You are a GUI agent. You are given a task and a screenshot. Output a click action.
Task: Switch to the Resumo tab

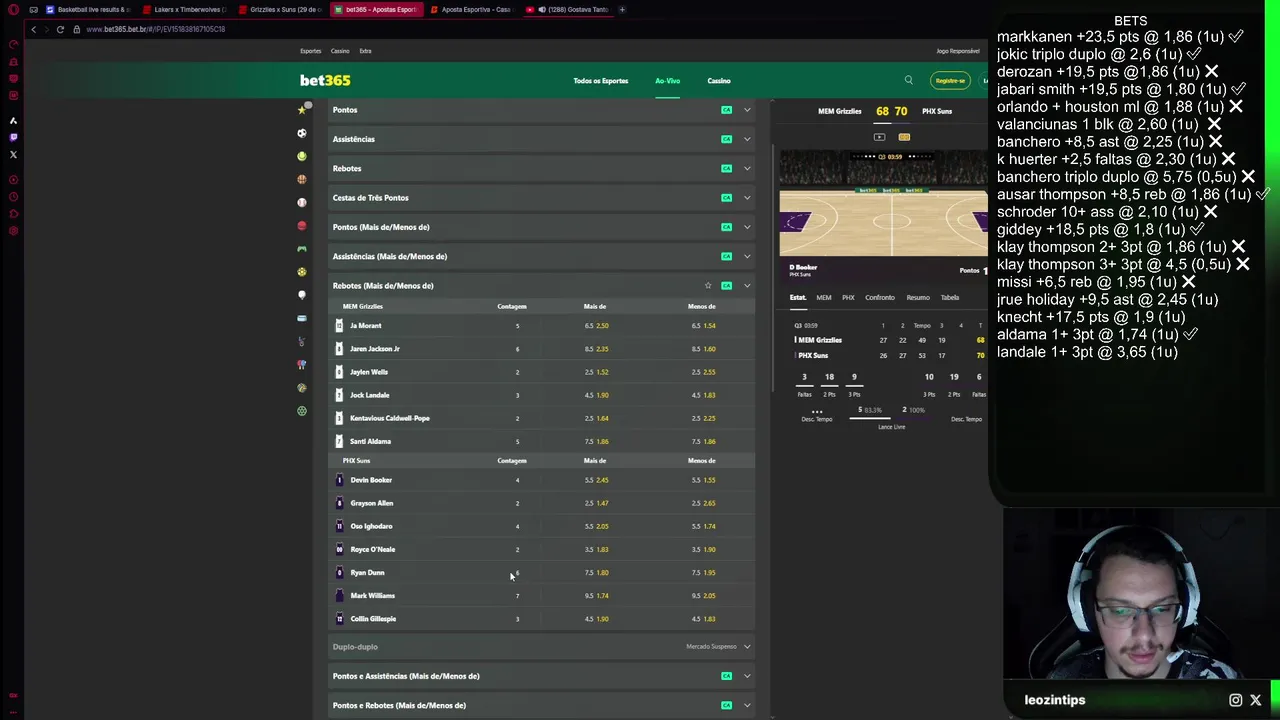[918, 297]
